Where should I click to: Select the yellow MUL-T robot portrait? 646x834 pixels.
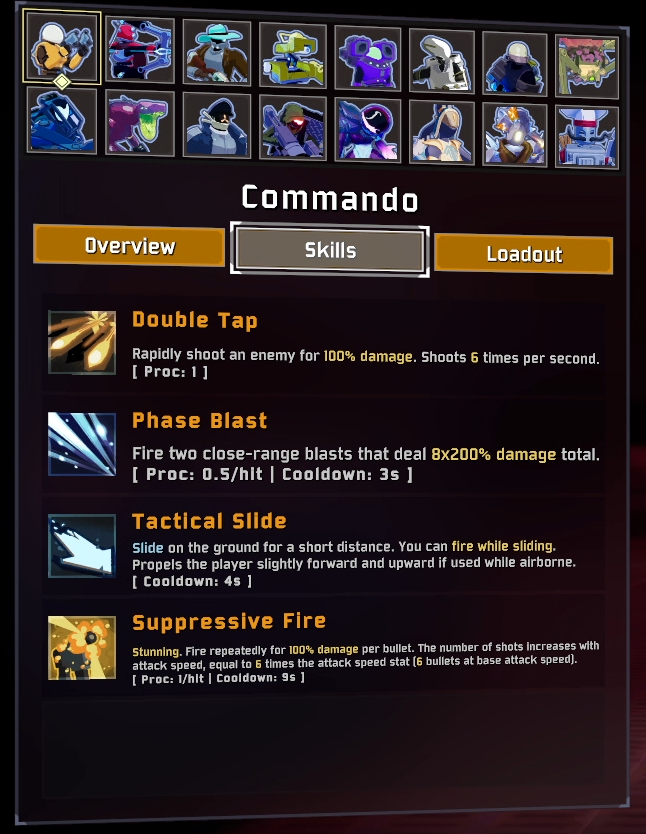tap(292, 55)
